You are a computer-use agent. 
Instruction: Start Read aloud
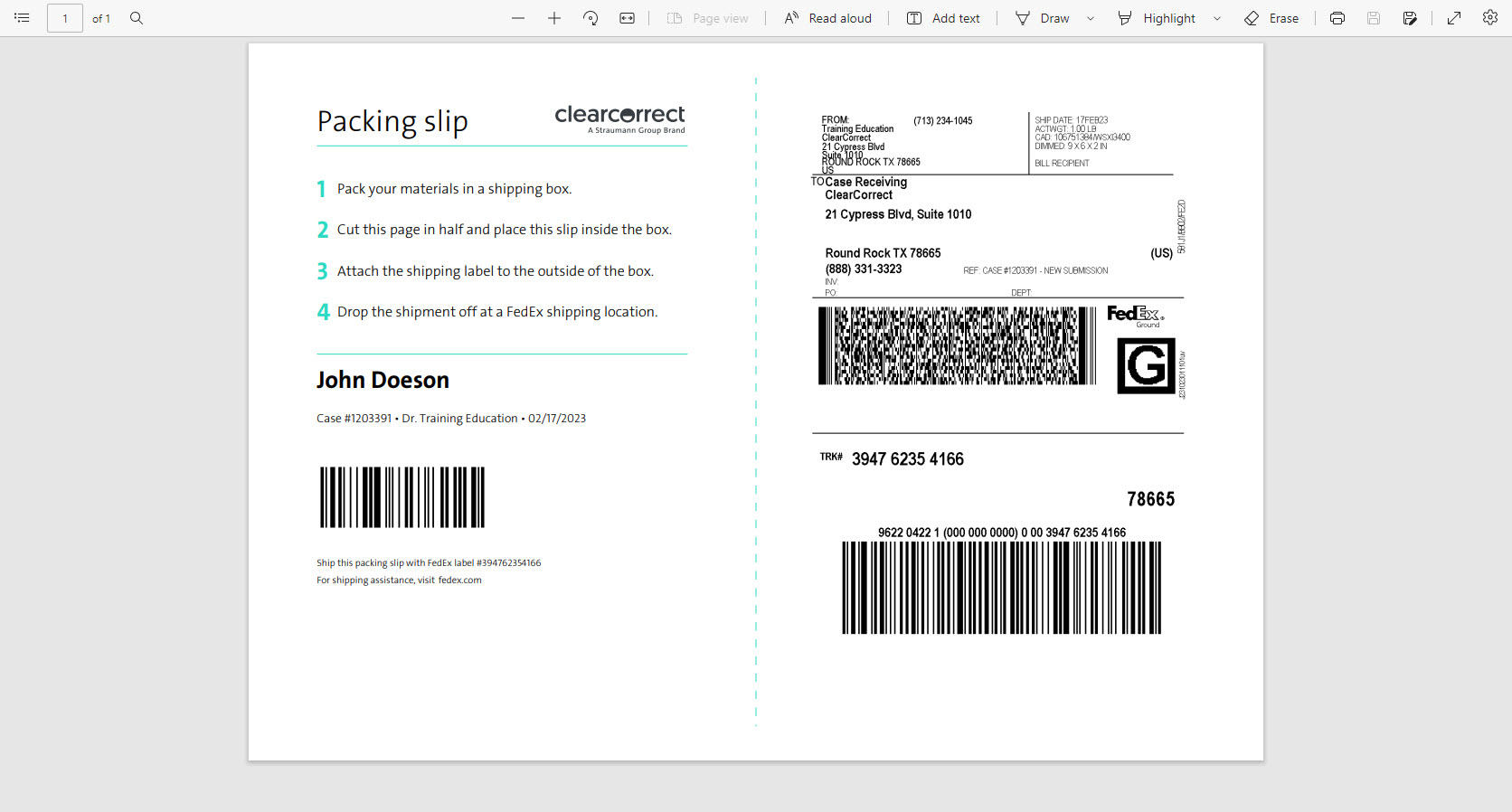pyautogui.click(x=827, y=18)
